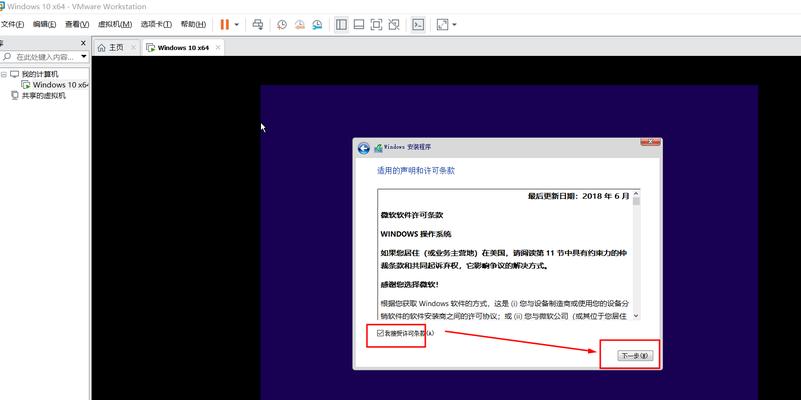
Task: Open the 编辑(E) menu
Action: (44, 25)
